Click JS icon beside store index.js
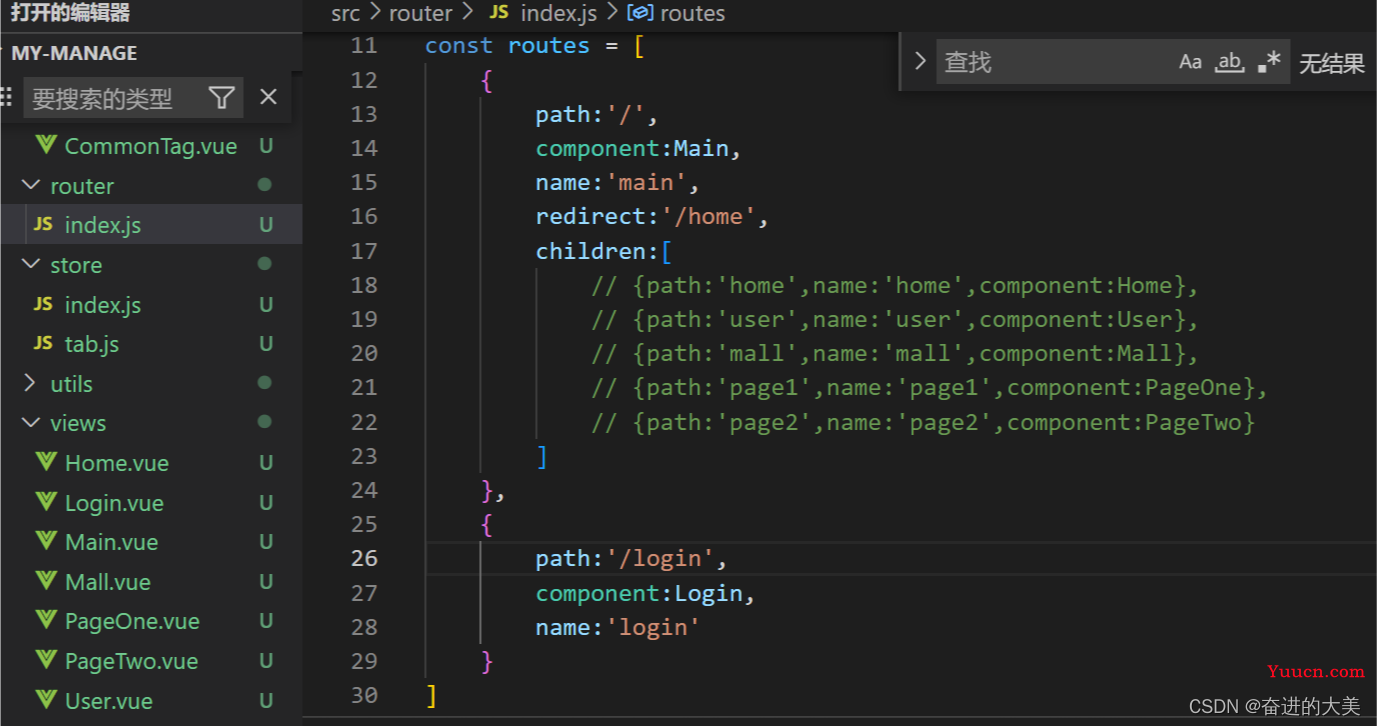 pos(43,304)
